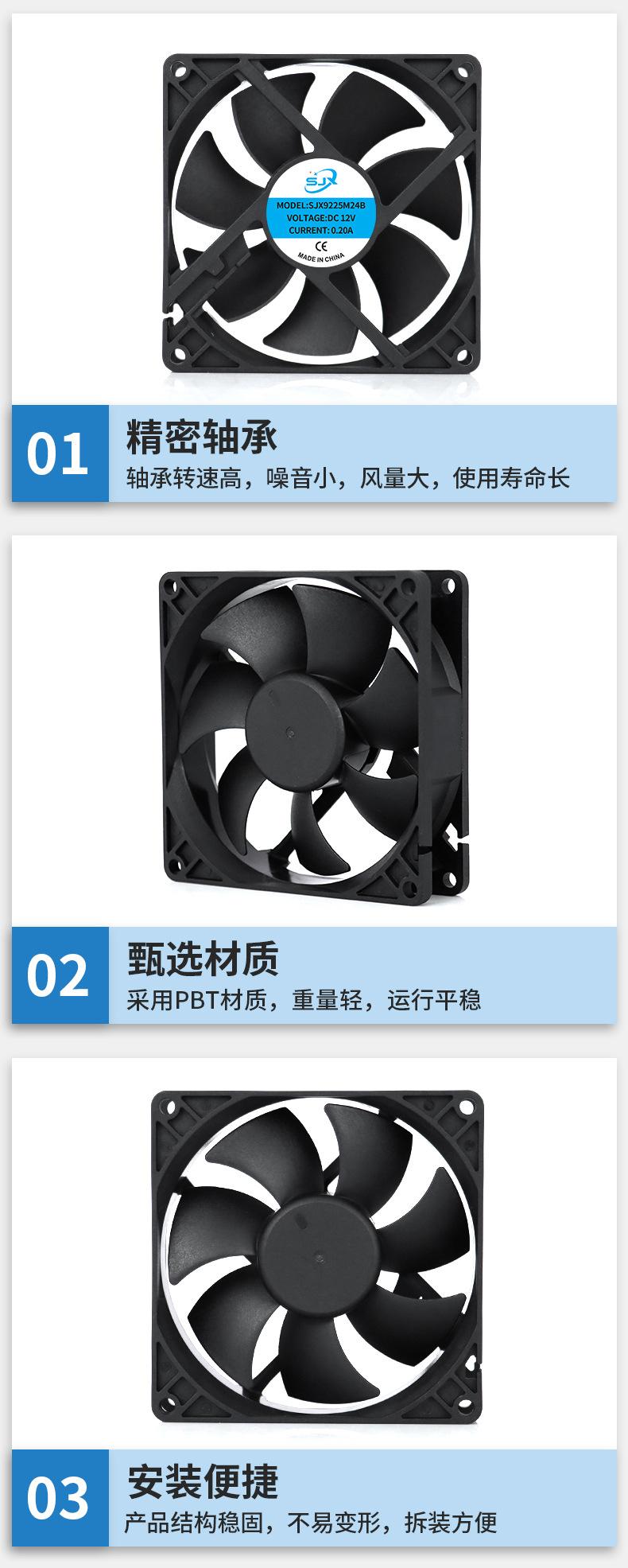The height and width of the screenshot is (1568, 628).
Task: Click the 轴承转速高 description line
Action: coord(349,479)
